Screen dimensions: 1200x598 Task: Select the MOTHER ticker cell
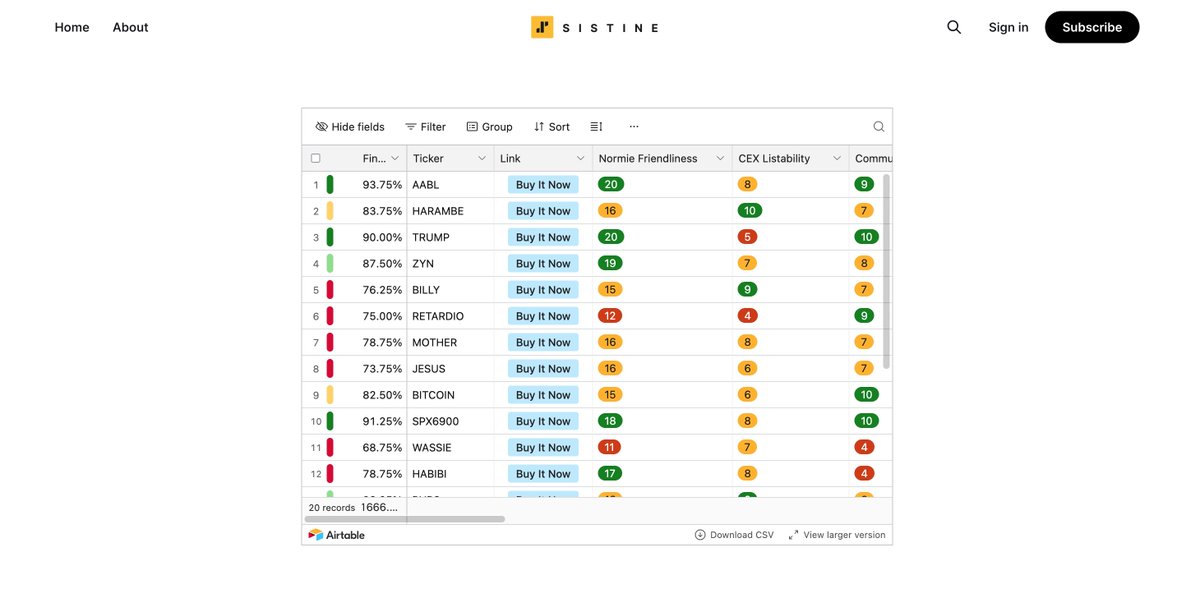coord(450,342)
